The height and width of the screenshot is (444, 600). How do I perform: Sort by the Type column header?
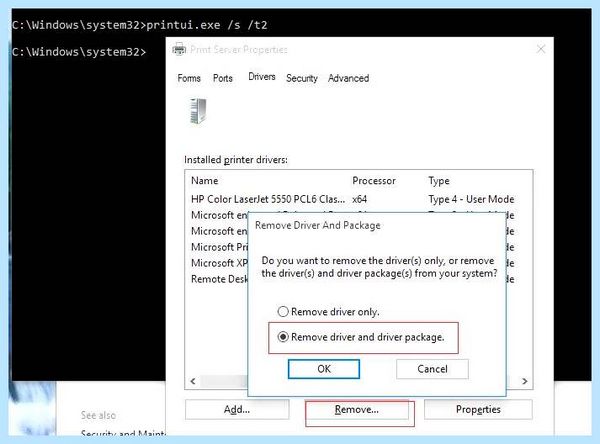click(439, 181)
